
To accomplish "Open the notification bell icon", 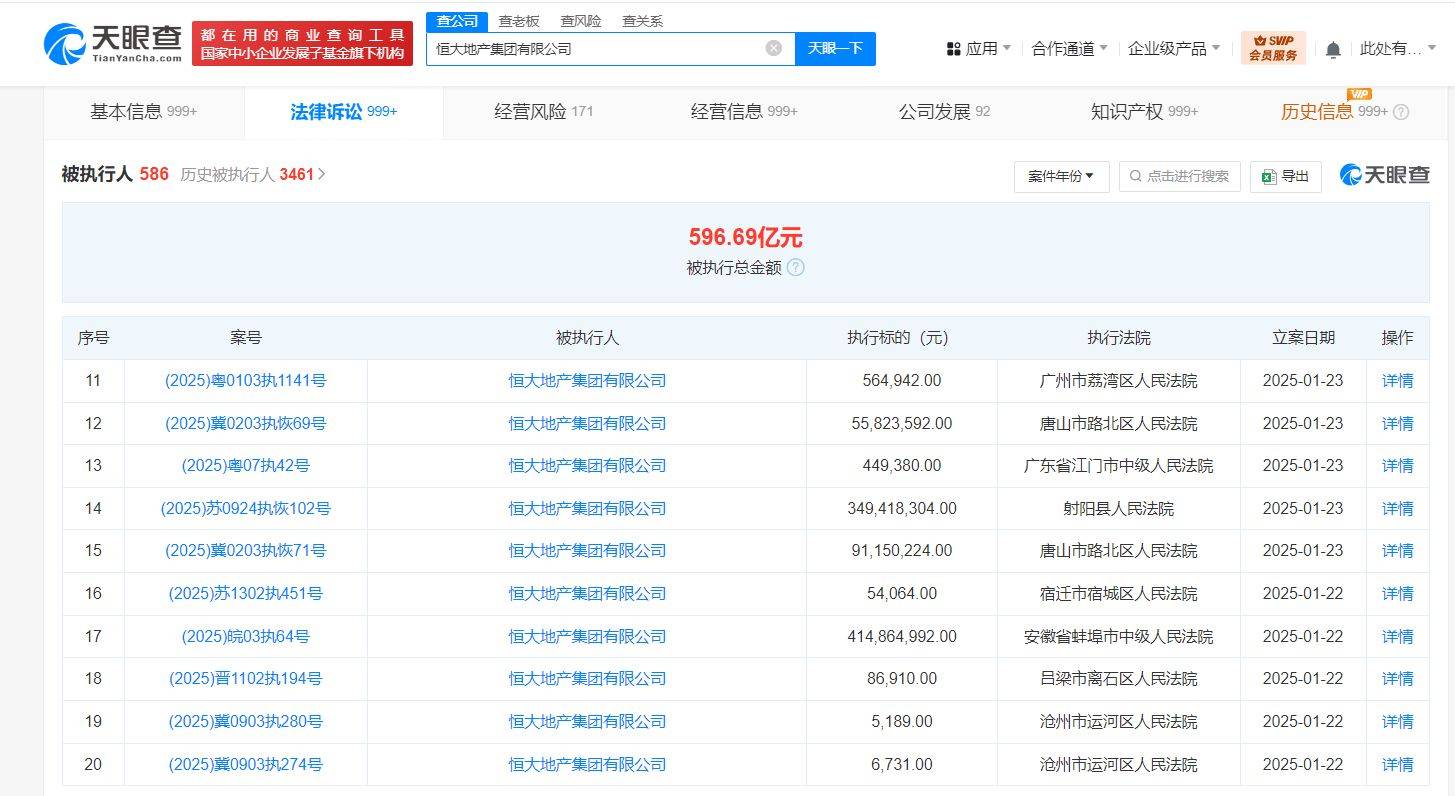I will (1331, 47).
